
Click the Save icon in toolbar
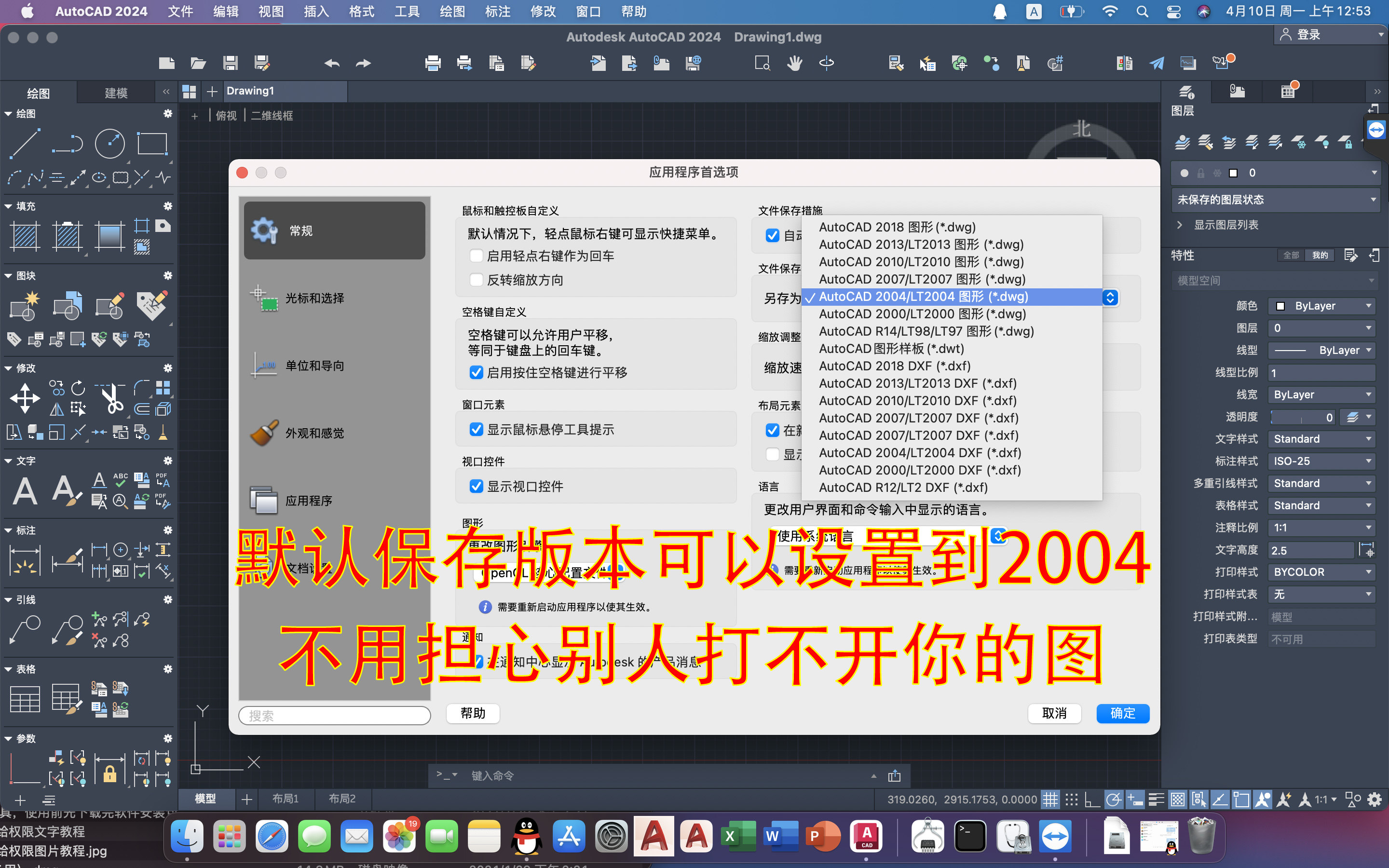point(230,63)
